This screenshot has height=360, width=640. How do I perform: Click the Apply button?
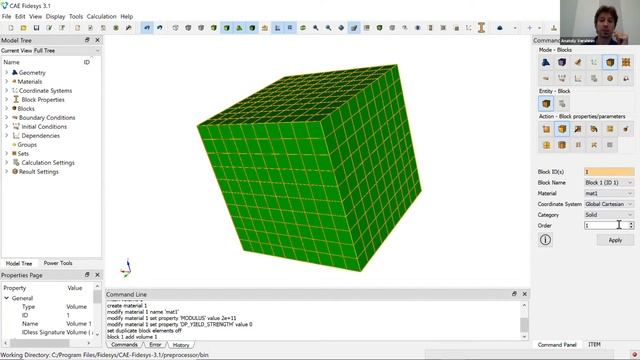tap(615, 240)
